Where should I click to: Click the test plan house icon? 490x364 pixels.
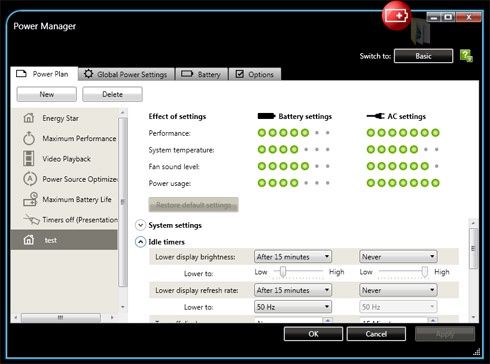(29, 240)
